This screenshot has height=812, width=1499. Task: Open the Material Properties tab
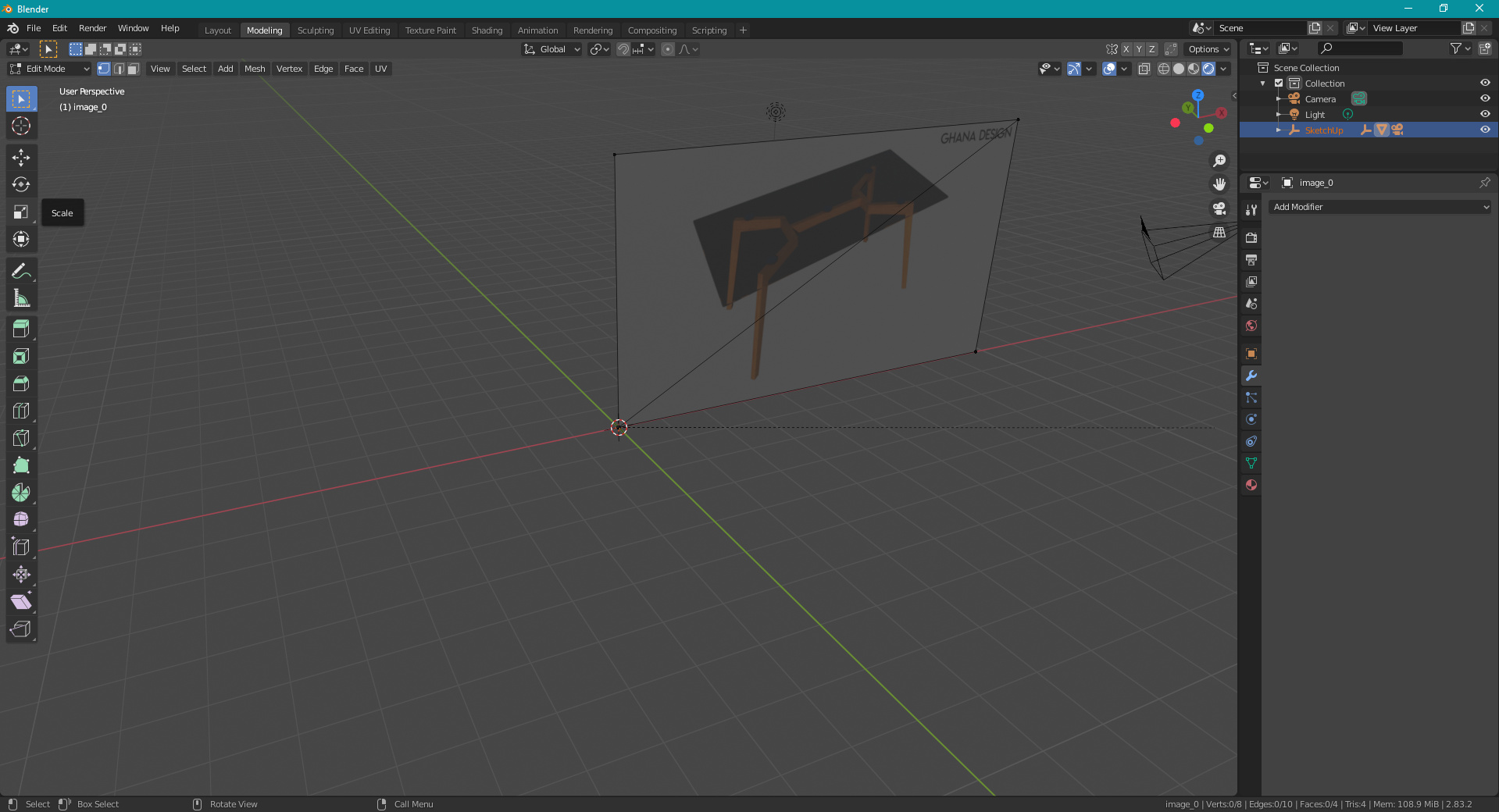point(1251,485)
